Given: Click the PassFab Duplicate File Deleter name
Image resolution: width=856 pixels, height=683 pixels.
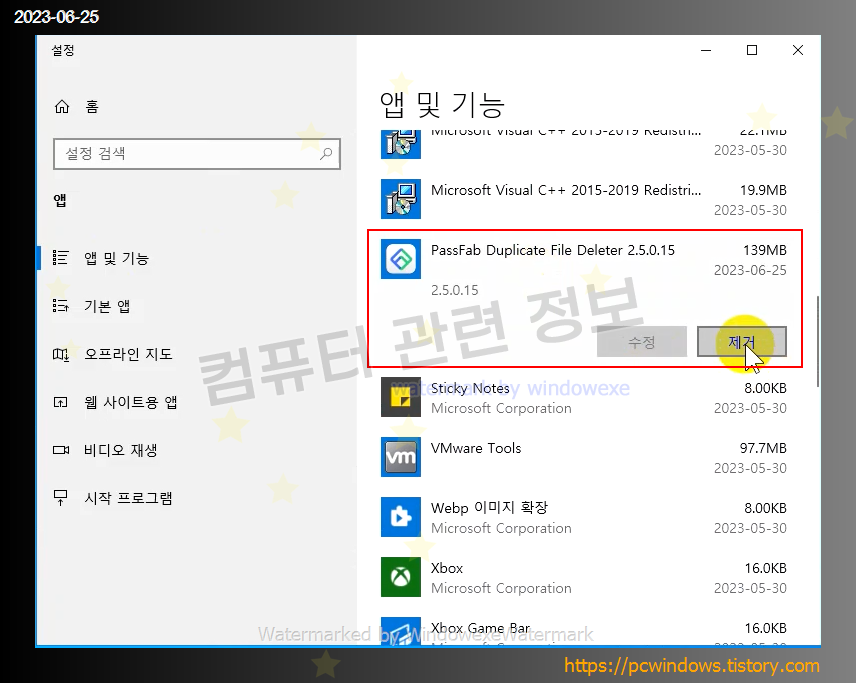Looking at the screenshot, I should [x=552, y=250].
